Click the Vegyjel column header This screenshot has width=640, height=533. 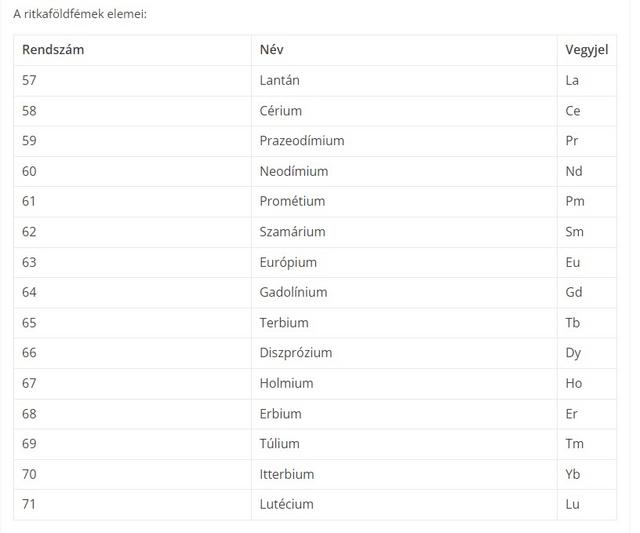click(586, 50)
